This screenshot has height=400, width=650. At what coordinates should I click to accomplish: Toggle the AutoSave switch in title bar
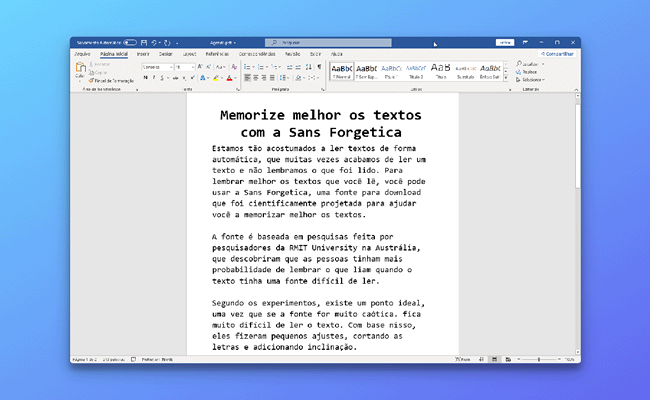(130, 42)
